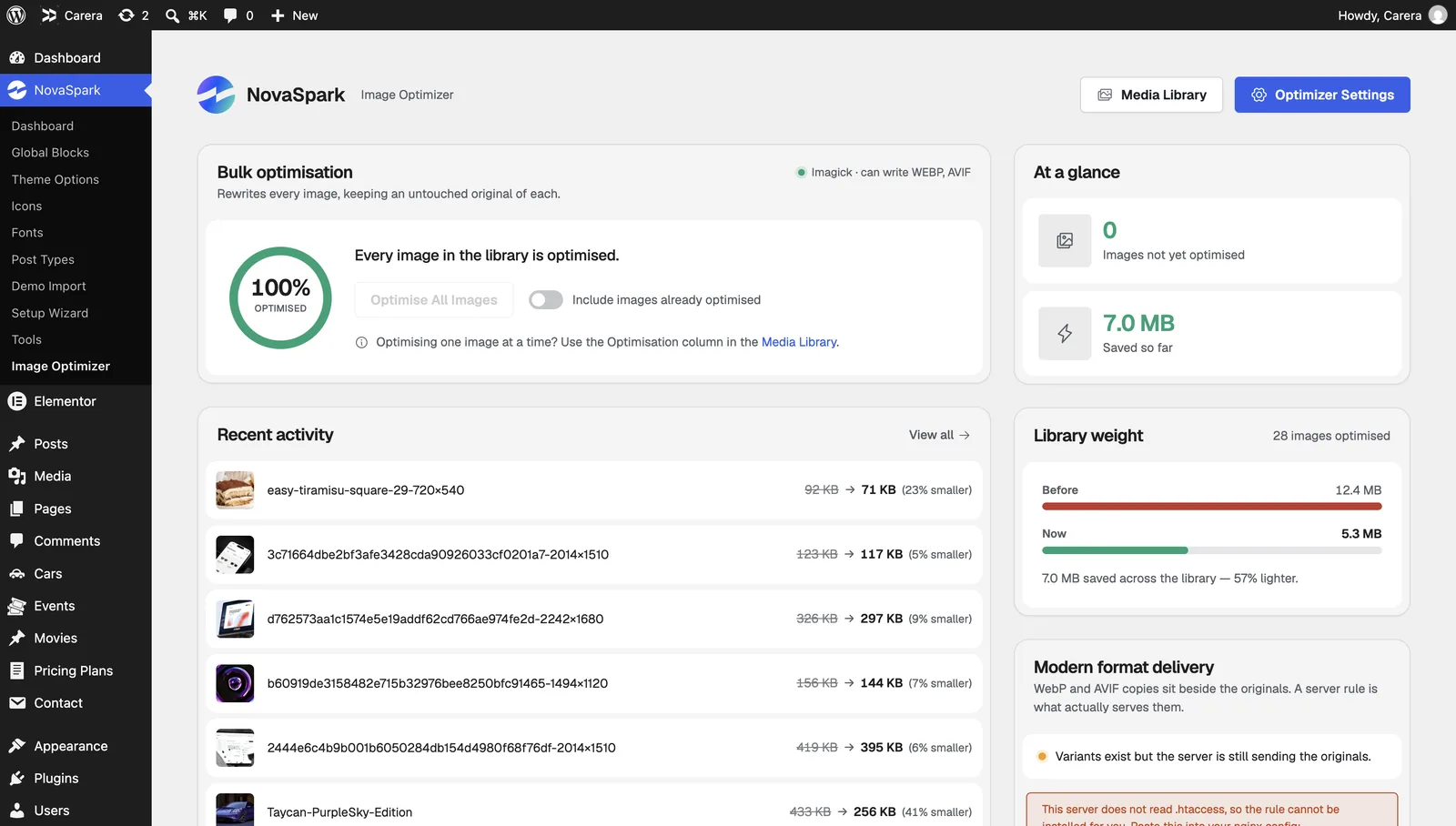1456x826 pixels.
Task: Open the comments bubble in admin bar
Action: tap(230, 15)
